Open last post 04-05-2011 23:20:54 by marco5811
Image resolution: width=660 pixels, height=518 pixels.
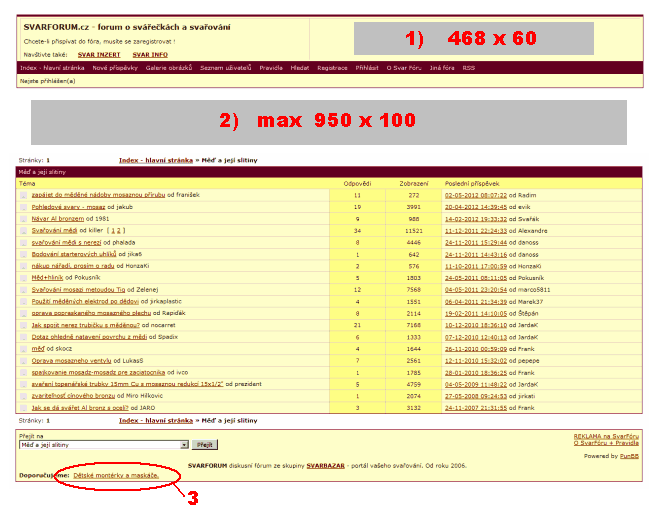click(476, 290)
